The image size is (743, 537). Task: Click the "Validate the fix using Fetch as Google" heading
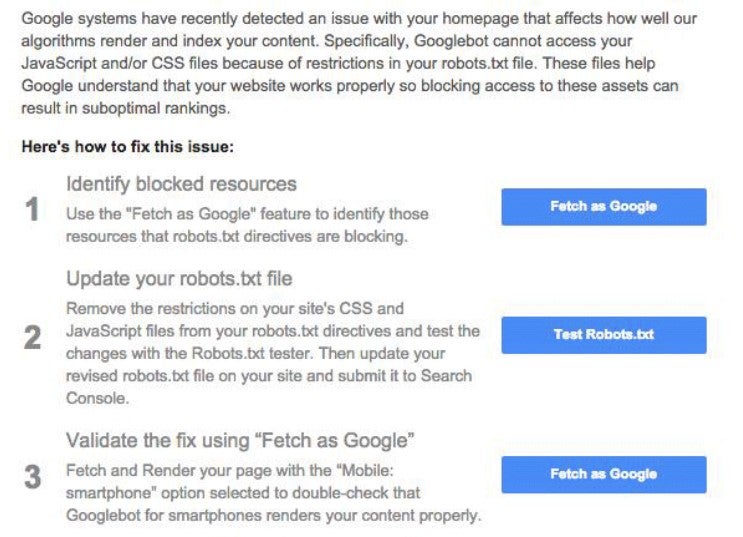click(240, 440)
